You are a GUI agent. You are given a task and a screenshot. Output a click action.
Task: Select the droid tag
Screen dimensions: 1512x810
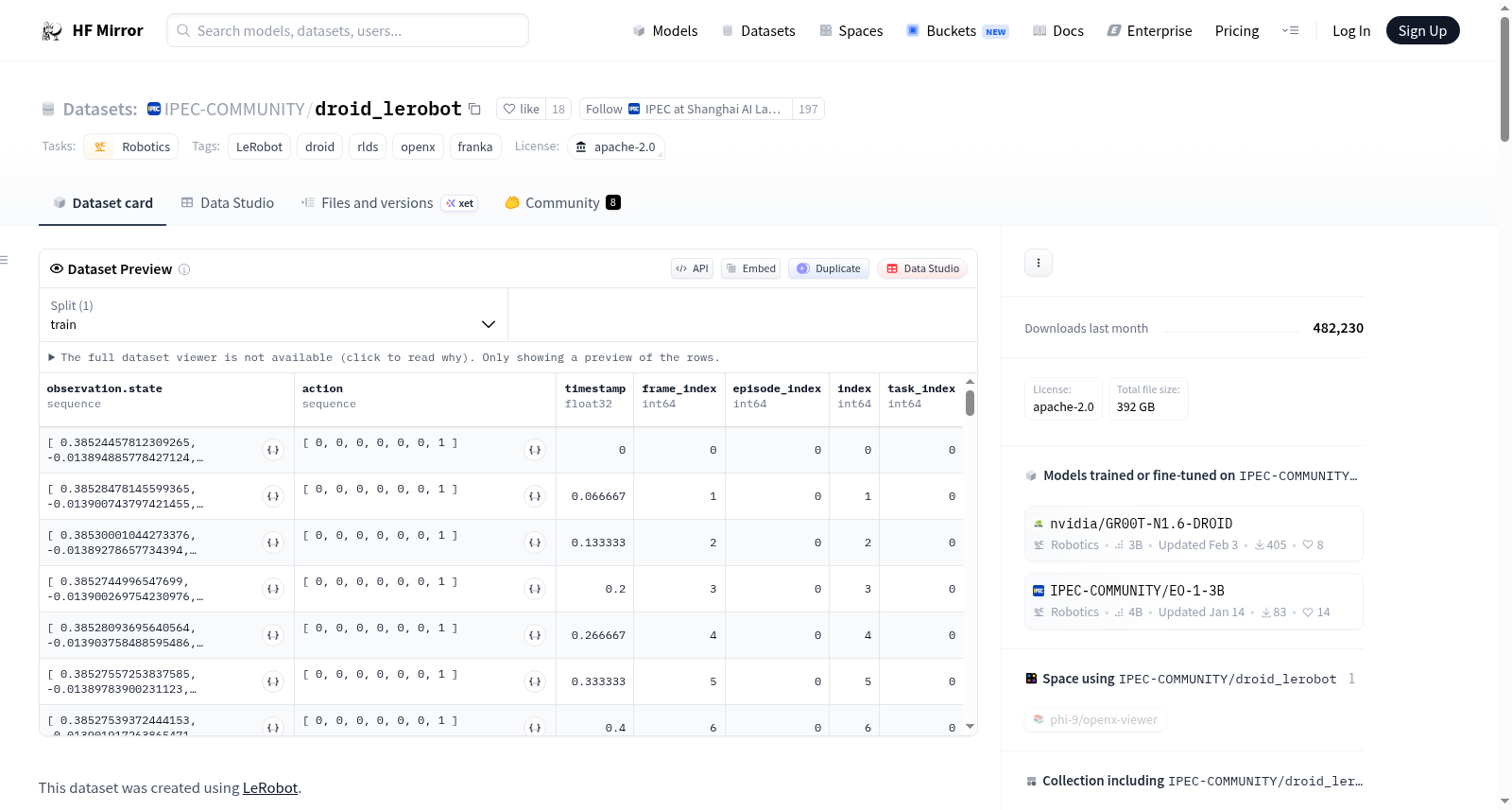click(319, 147)
